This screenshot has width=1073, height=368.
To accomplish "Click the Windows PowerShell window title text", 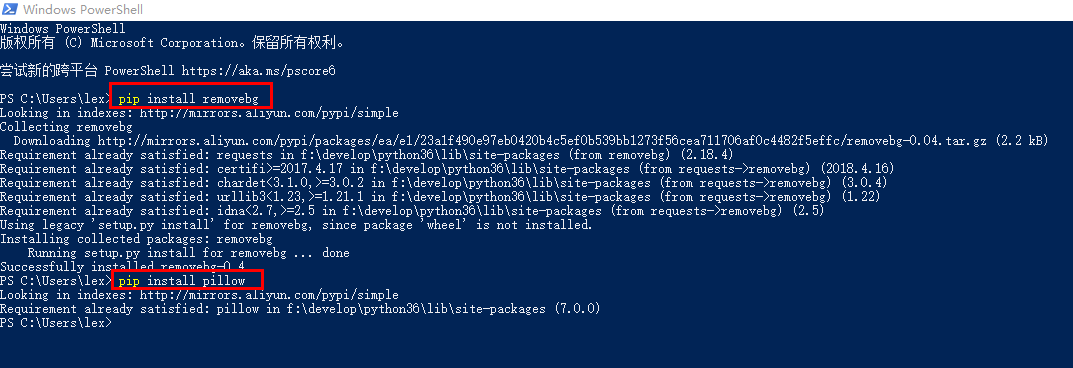I will (x=83, y=10).
